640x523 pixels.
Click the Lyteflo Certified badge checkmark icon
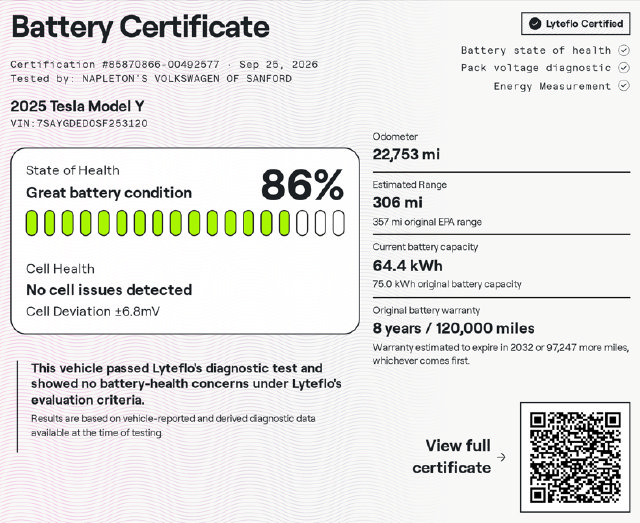point(535,24)
